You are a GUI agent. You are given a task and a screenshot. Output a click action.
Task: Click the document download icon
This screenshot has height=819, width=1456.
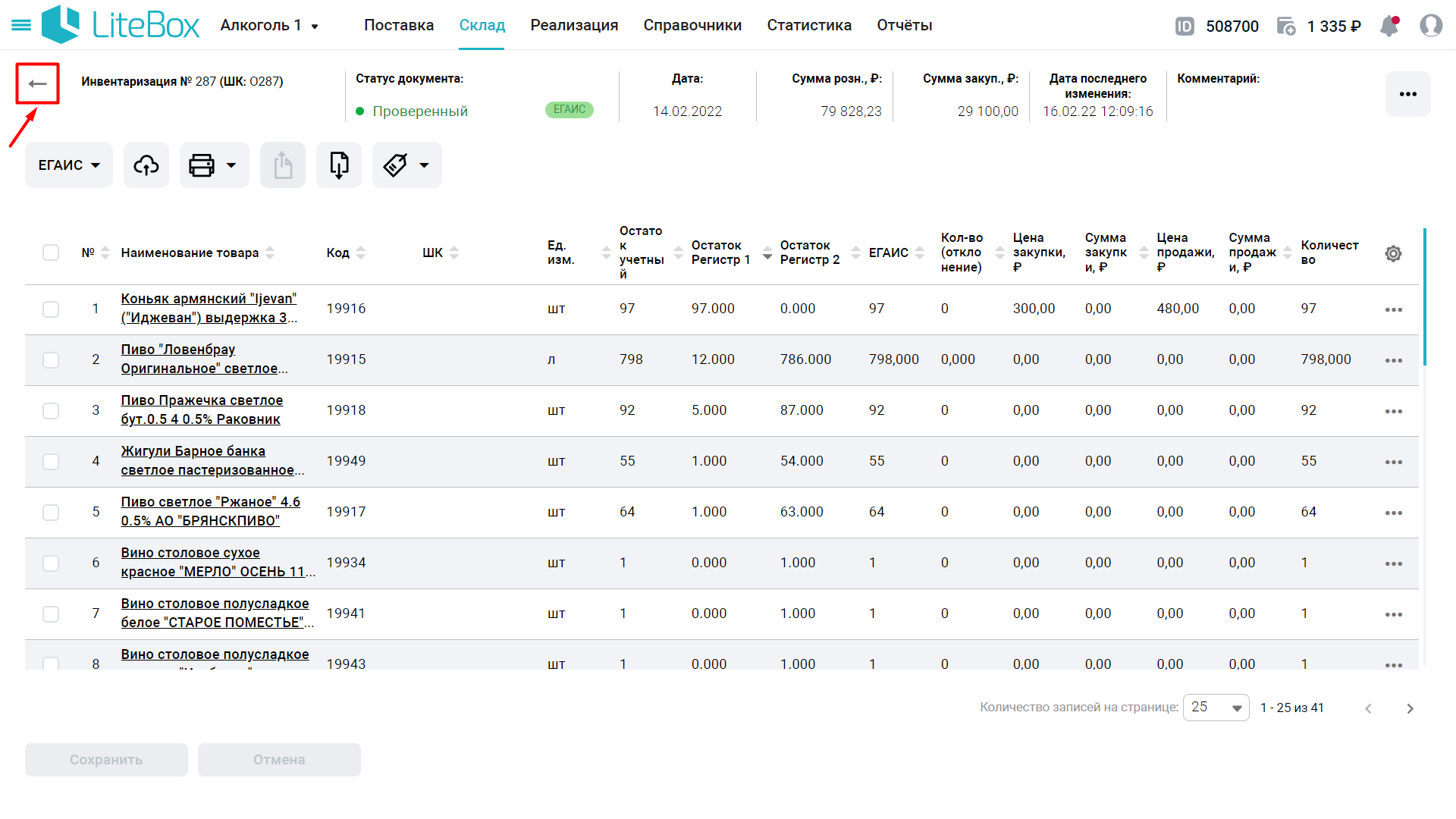(x=339, y=165)
